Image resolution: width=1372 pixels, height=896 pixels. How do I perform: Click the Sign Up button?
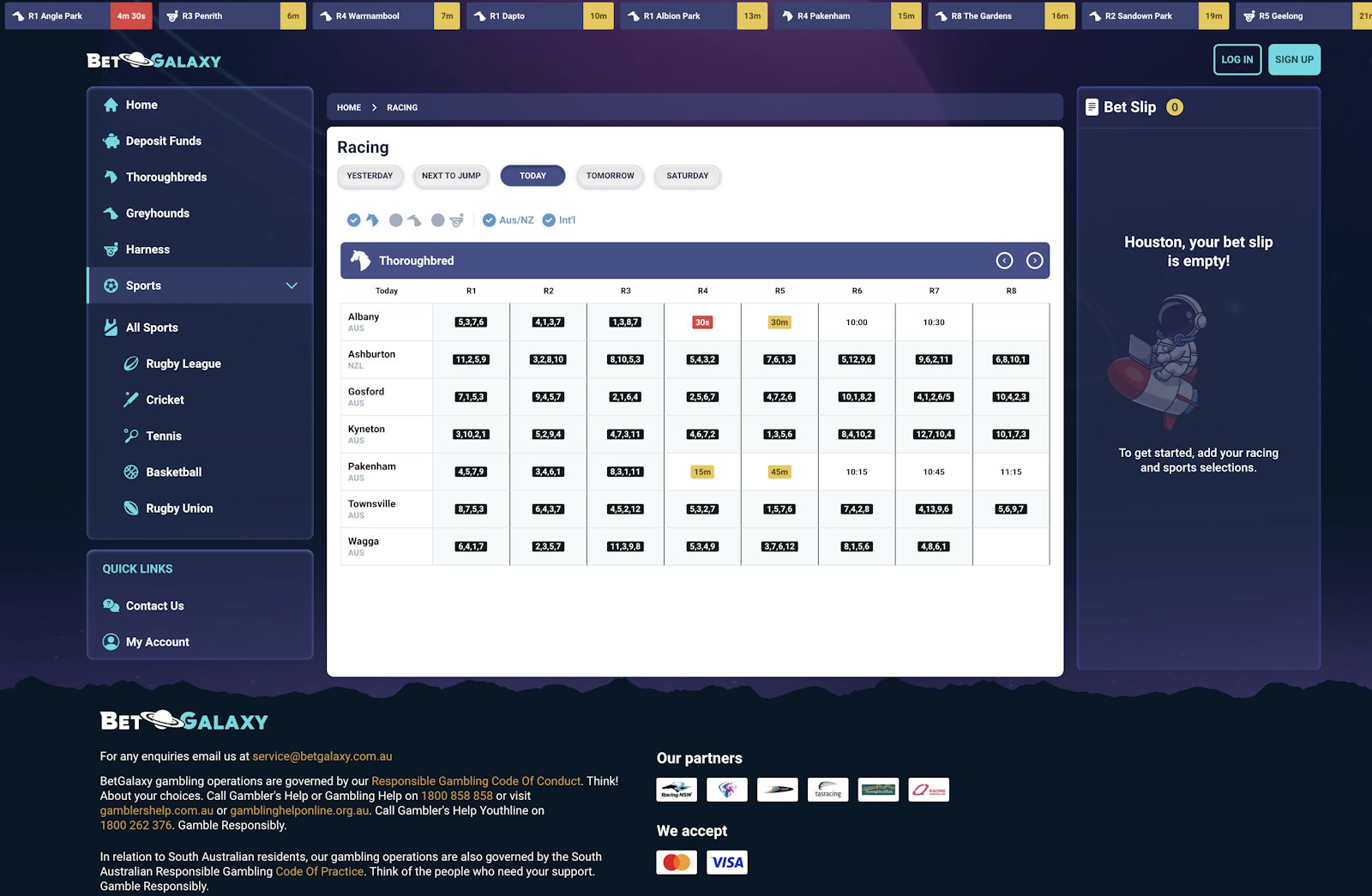[x=1294, y=59]
